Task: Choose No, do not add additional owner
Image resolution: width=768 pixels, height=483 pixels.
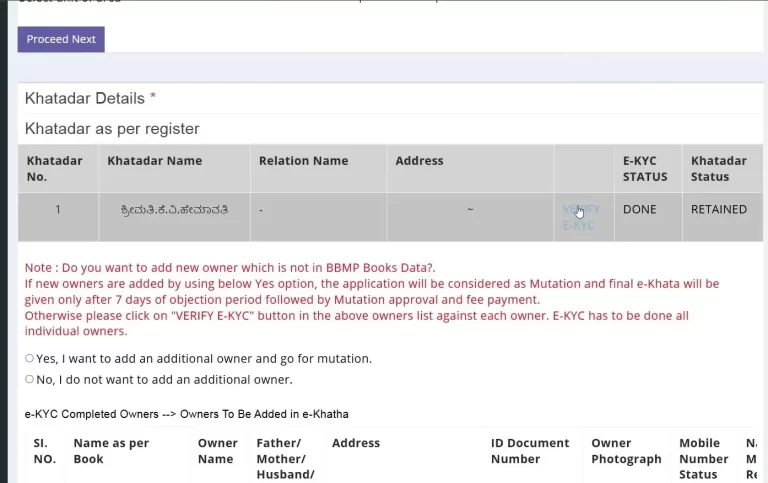Action: click(29, 379)
